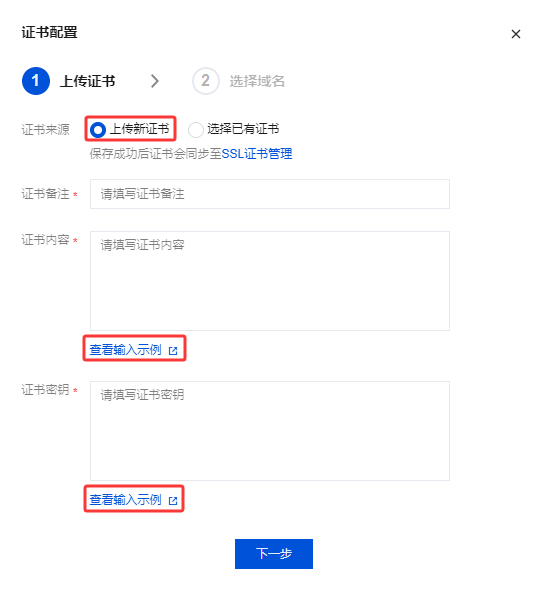Viewport: 542px width, 591px height.
Task: View 查看输入示例 link under the 证书密钥 field
Action: tap(126, 500)
